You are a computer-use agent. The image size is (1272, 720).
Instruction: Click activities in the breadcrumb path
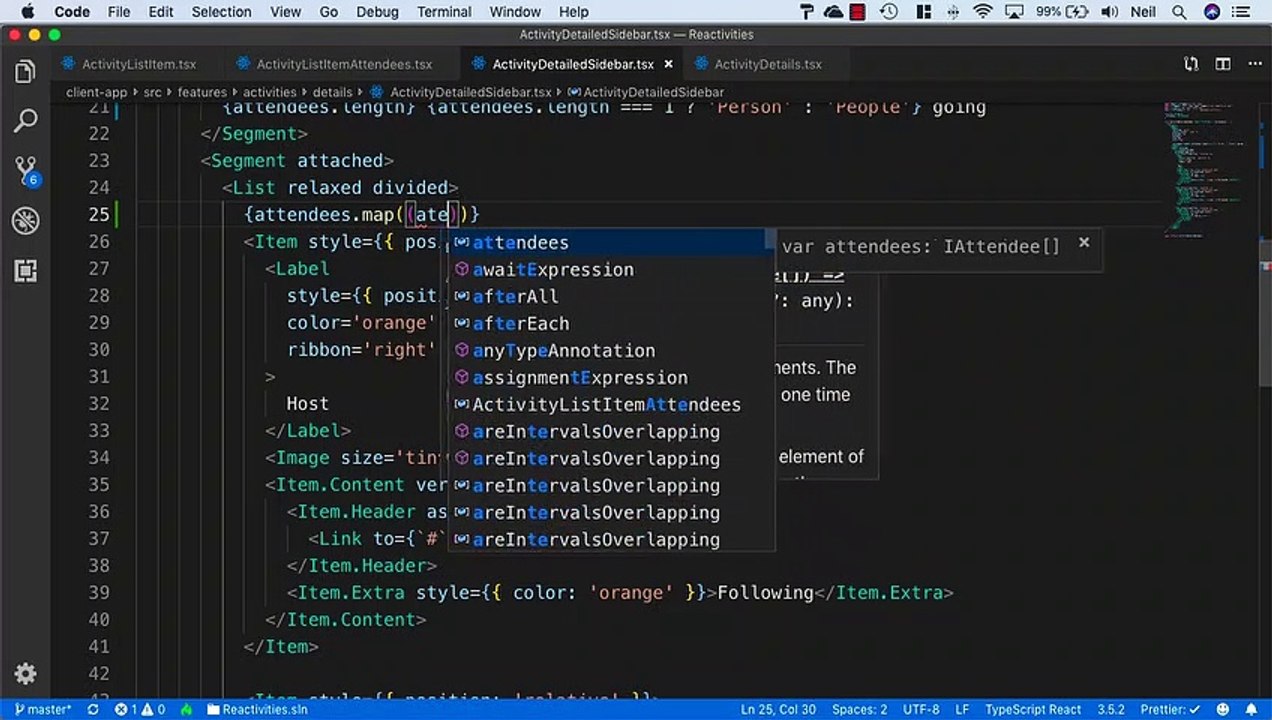click(270, 92)
